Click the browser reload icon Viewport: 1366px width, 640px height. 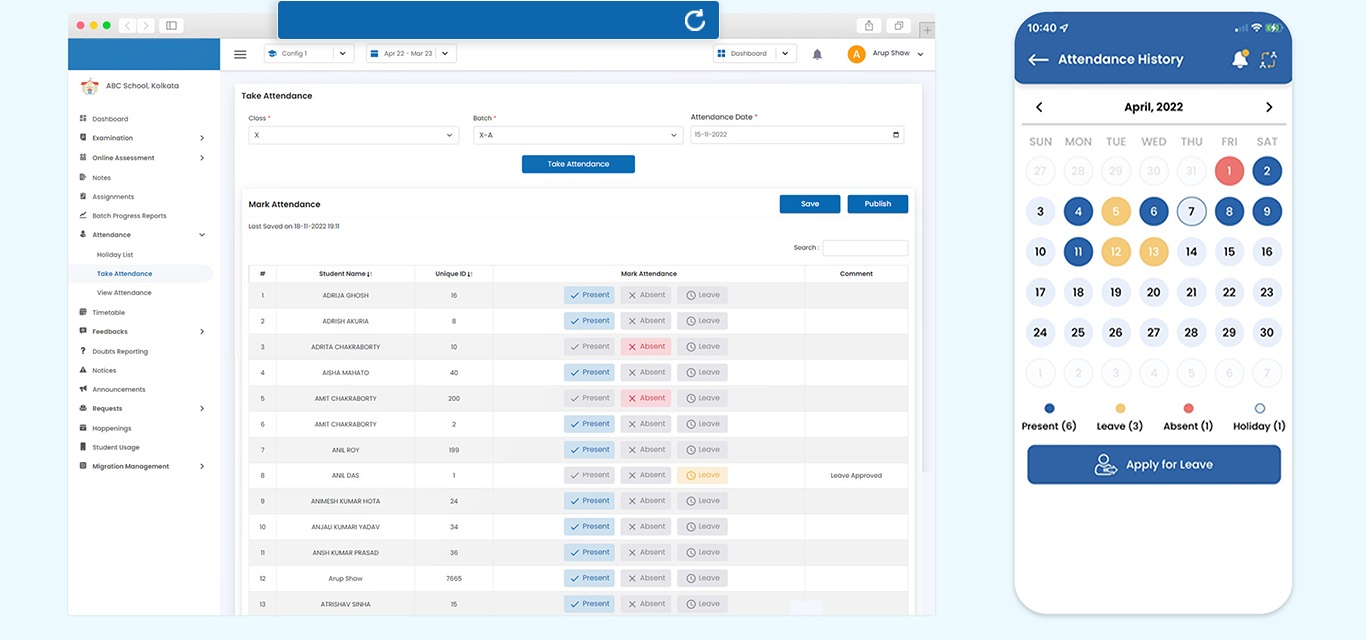click(694, 20)
